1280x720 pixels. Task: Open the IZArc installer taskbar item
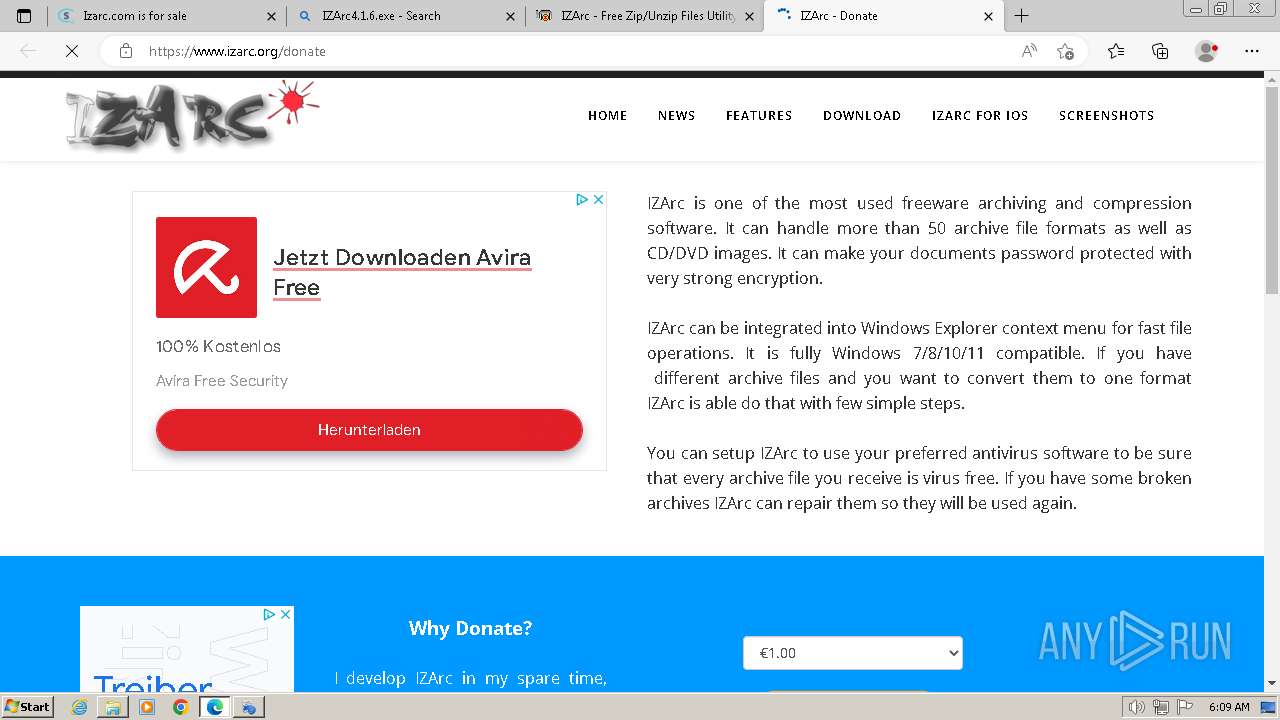[x=249, y=707]
